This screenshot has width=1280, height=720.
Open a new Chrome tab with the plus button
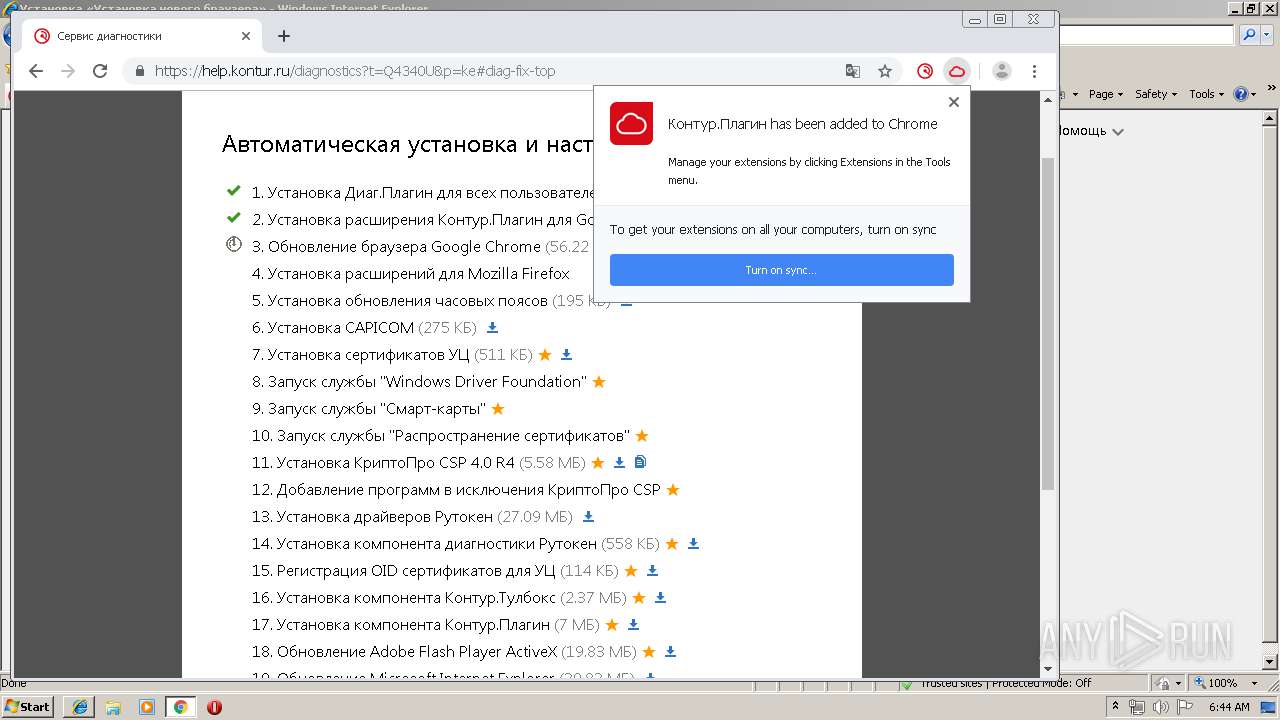(284, 36)
